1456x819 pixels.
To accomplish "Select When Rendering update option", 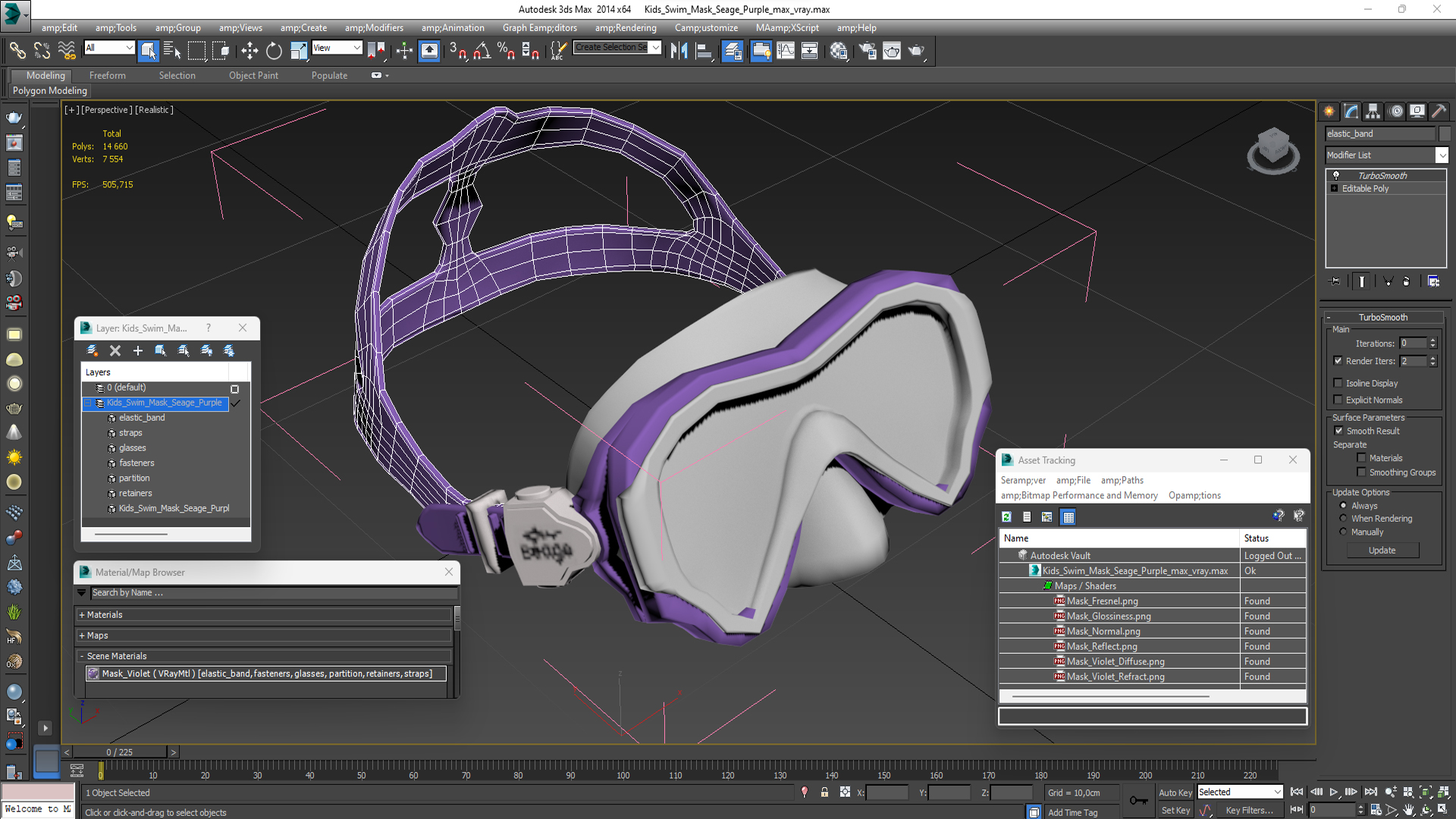I will (1344, 519).
